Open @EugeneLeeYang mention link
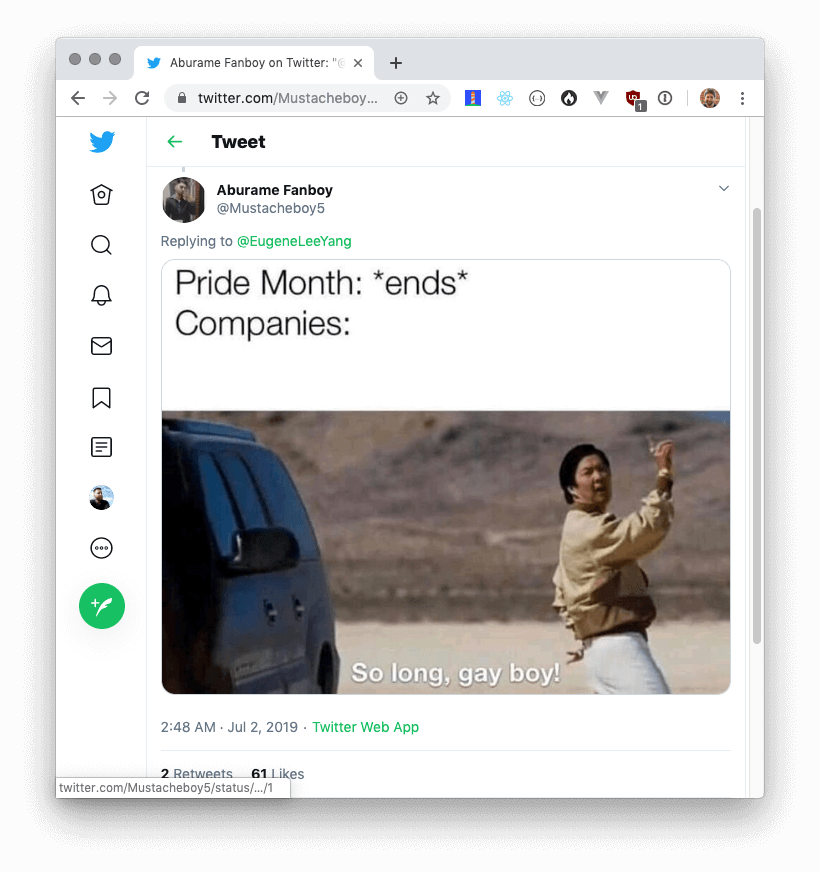This screenshot has height=872, width=820. pos(294,241)
